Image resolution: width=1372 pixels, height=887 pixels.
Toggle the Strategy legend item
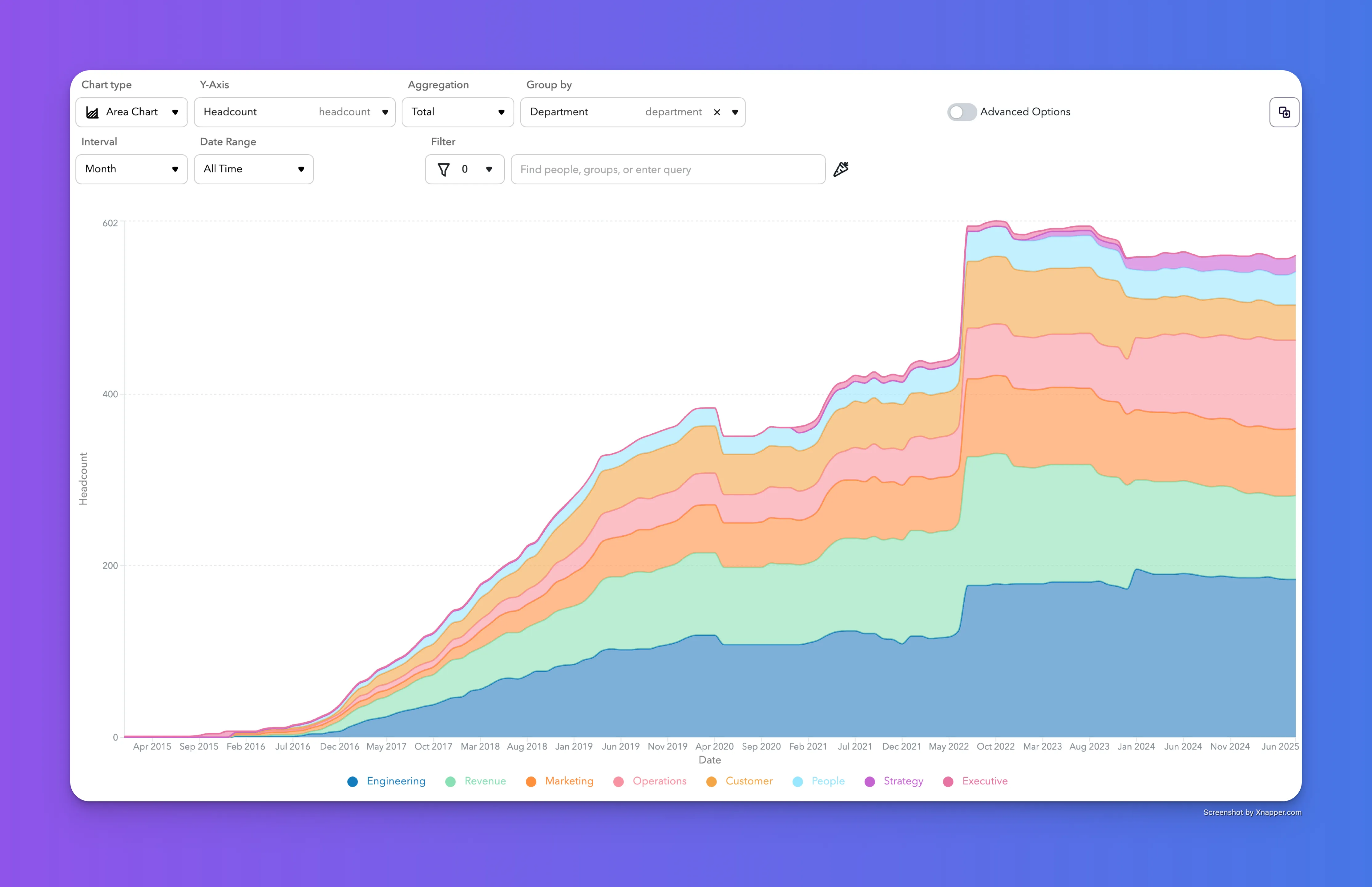click(894, 782)
